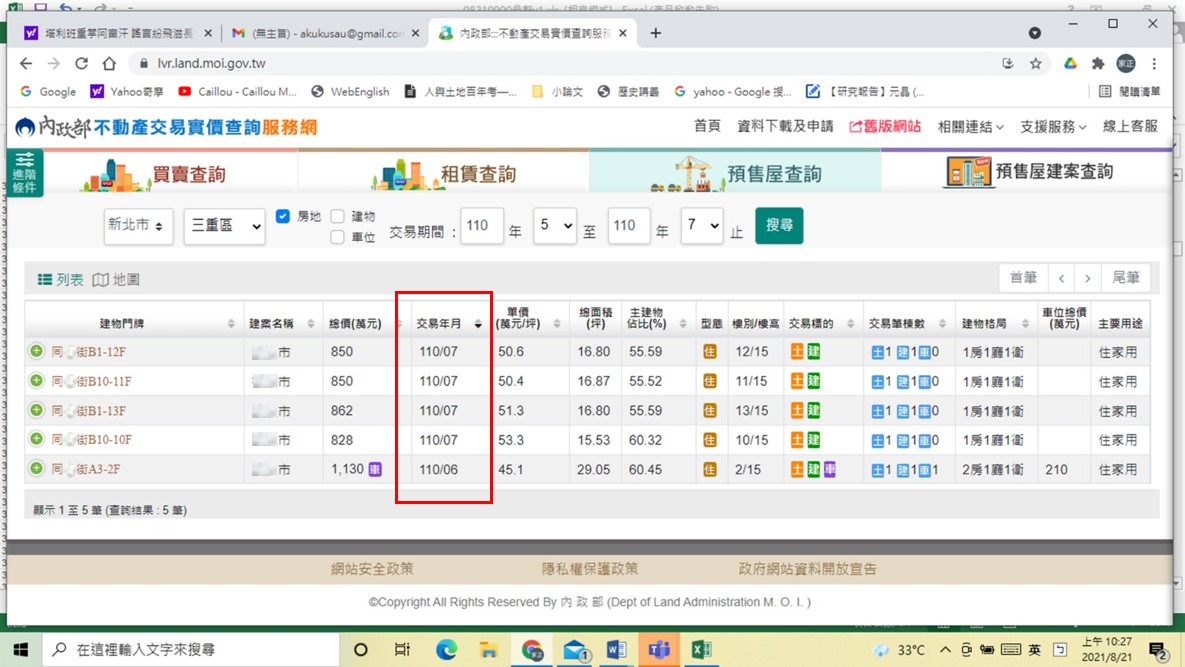Open the 進階條件 advanced filter panel

pyautogui.click(x=24, y=173)
